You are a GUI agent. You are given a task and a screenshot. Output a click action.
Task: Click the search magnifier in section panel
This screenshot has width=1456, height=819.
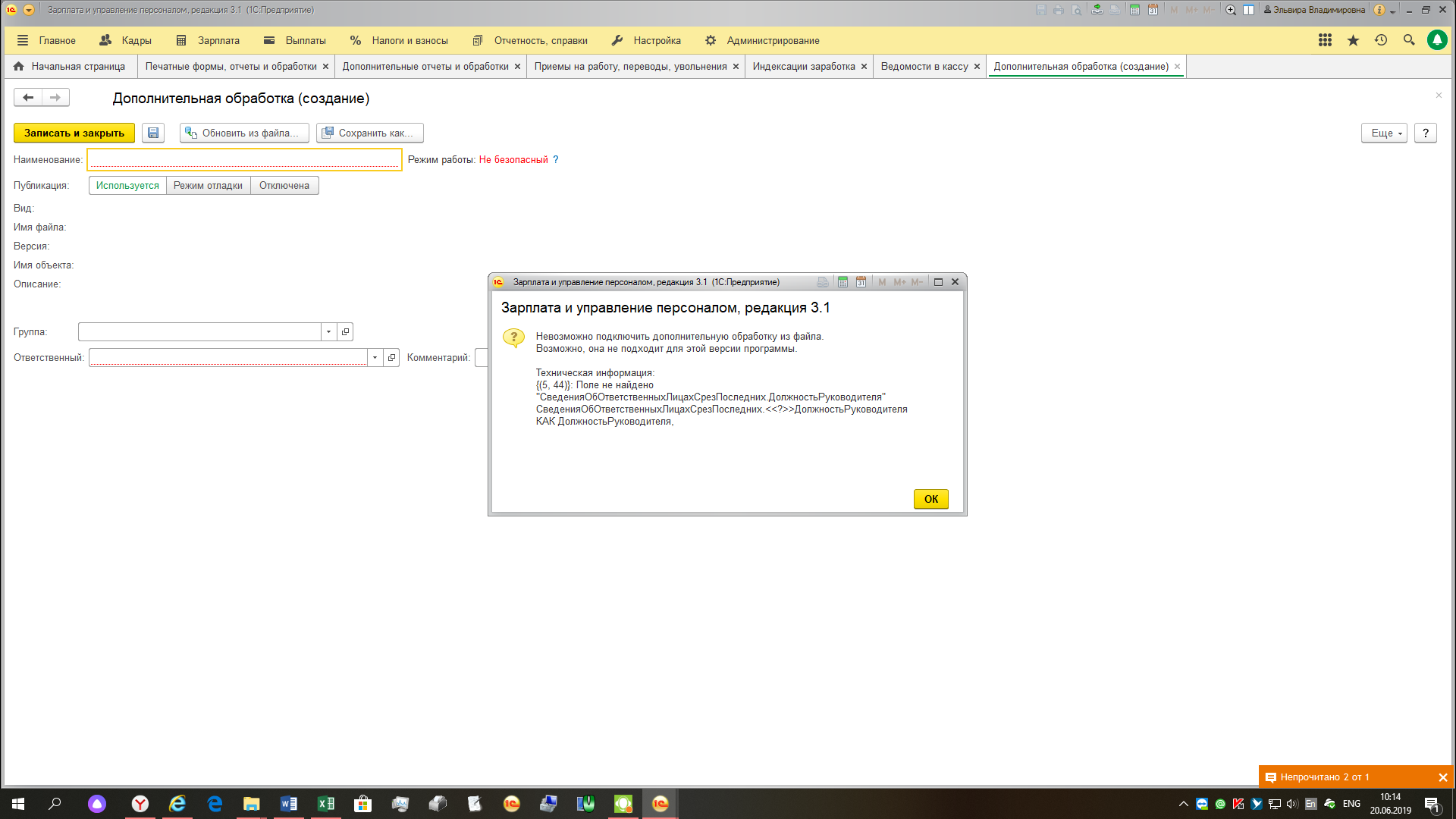(1409, 40)
